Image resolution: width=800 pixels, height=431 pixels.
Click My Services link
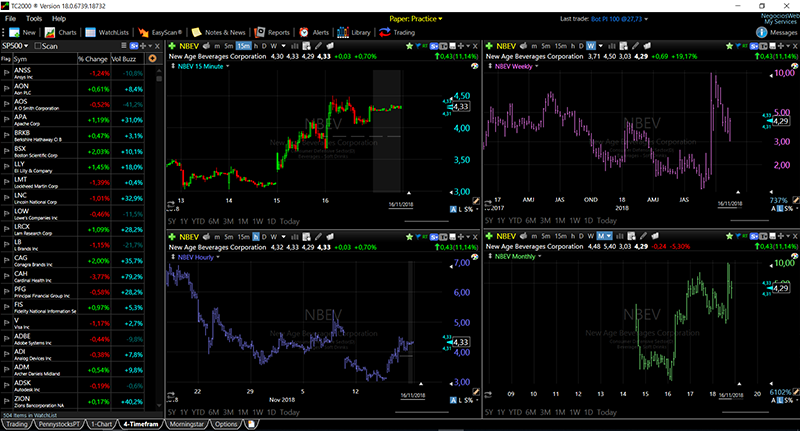(x=780, y=22)
